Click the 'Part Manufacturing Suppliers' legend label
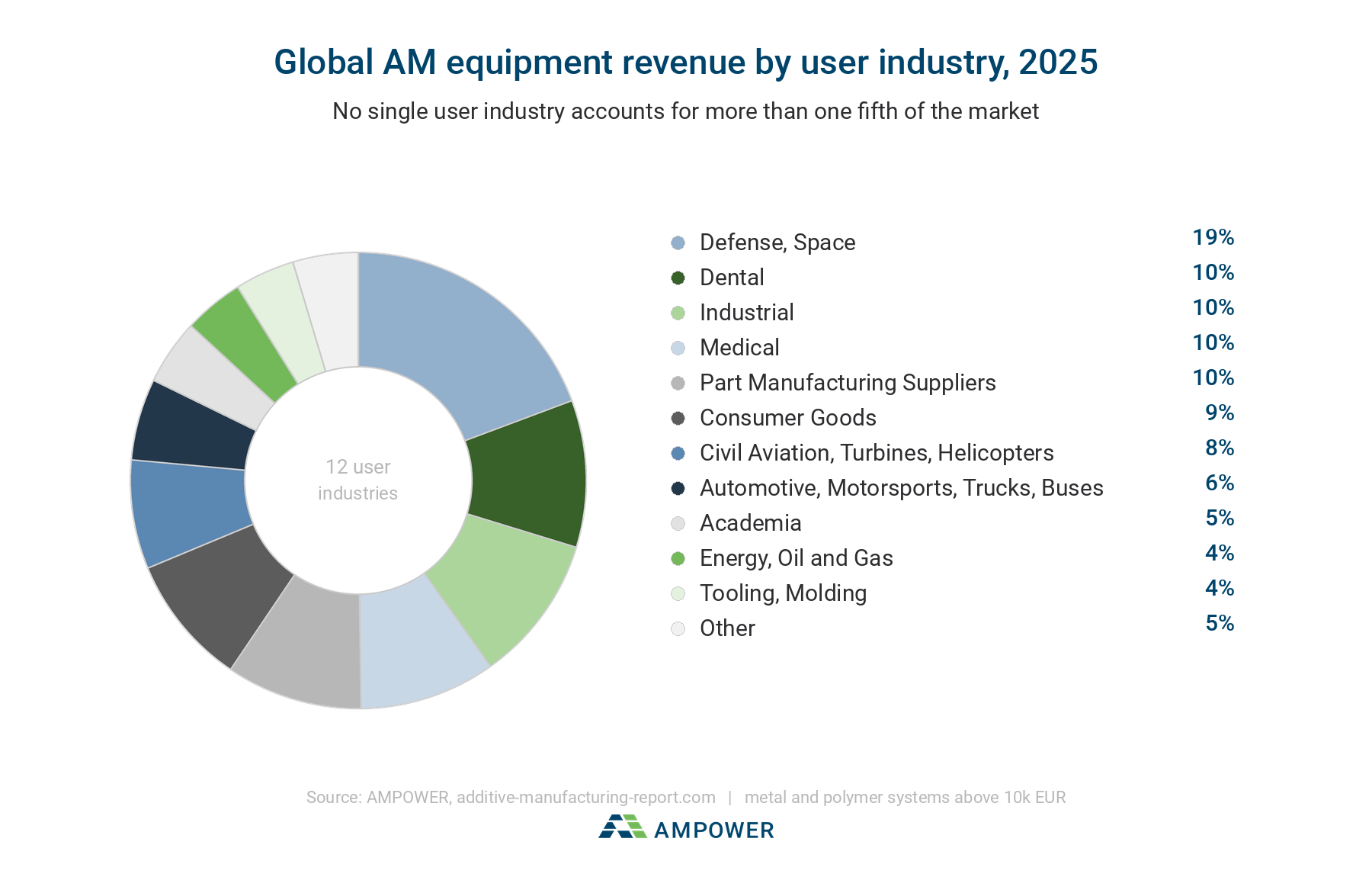Viewport: 1372px width, 877px height. tap(848, 383)
